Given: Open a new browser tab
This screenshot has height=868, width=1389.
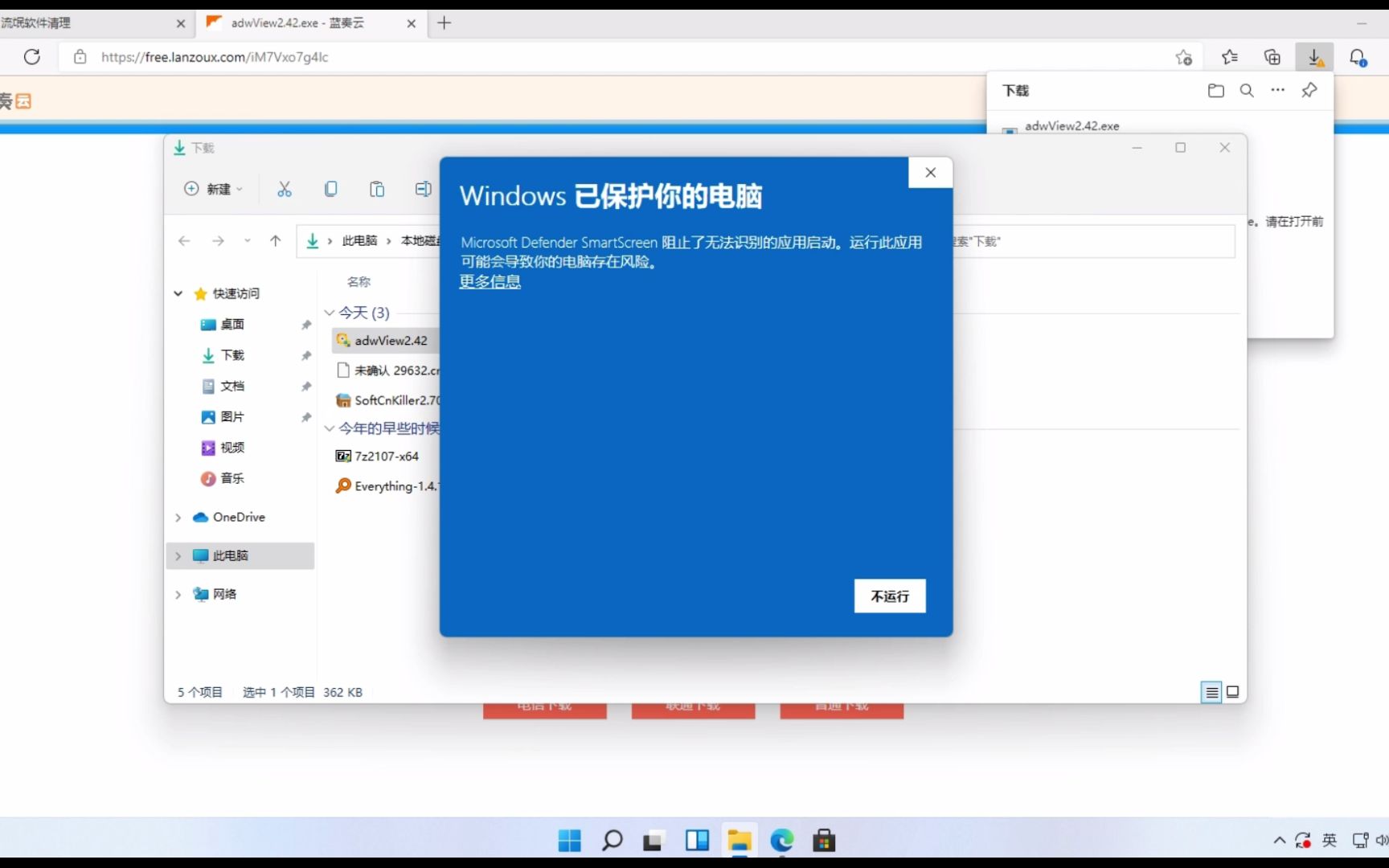Looking at the screenshot, I should [x=444, y=23].
